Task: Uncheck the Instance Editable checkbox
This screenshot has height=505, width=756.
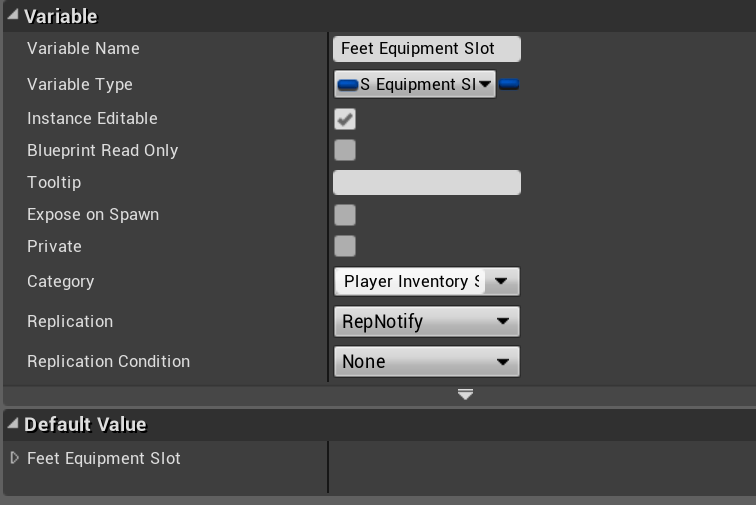Action: coord(345,119)
